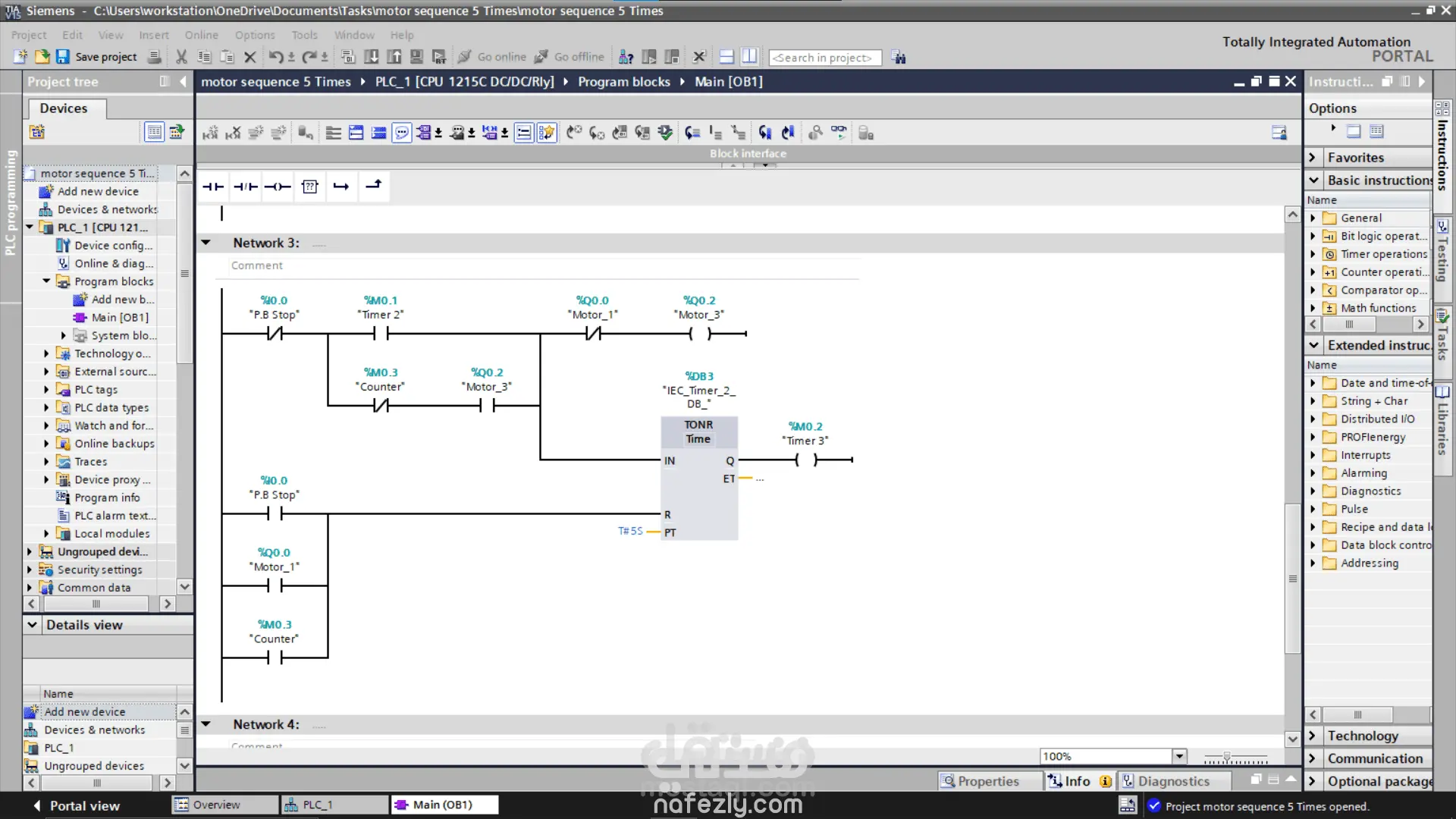Click the Close branch favorite icon
Screen dimensions: 1456x819
(x=374, y=186)
